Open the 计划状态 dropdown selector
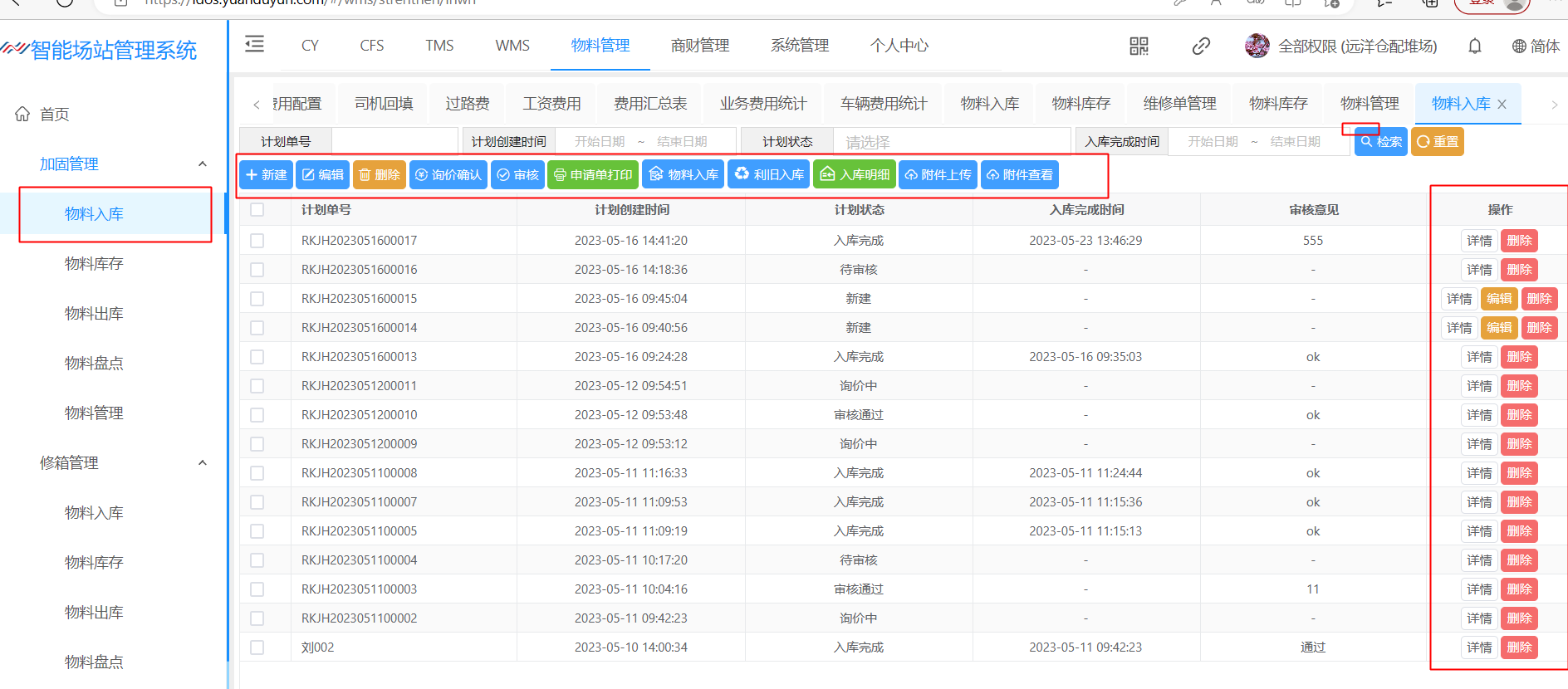 [953, 142]
